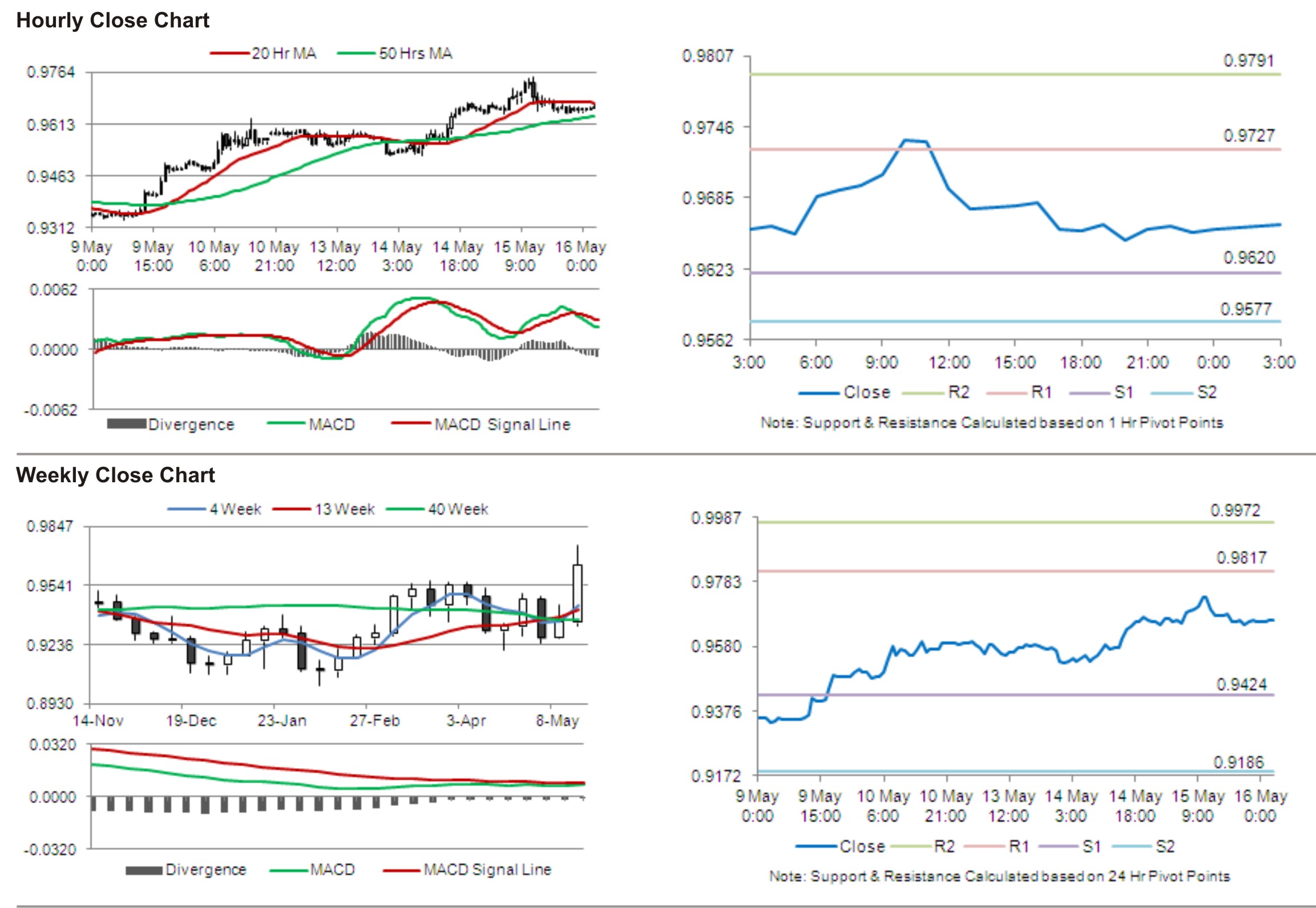
Task: Click the 1 Hr Pivot Points note
Action: pos(992,423)
